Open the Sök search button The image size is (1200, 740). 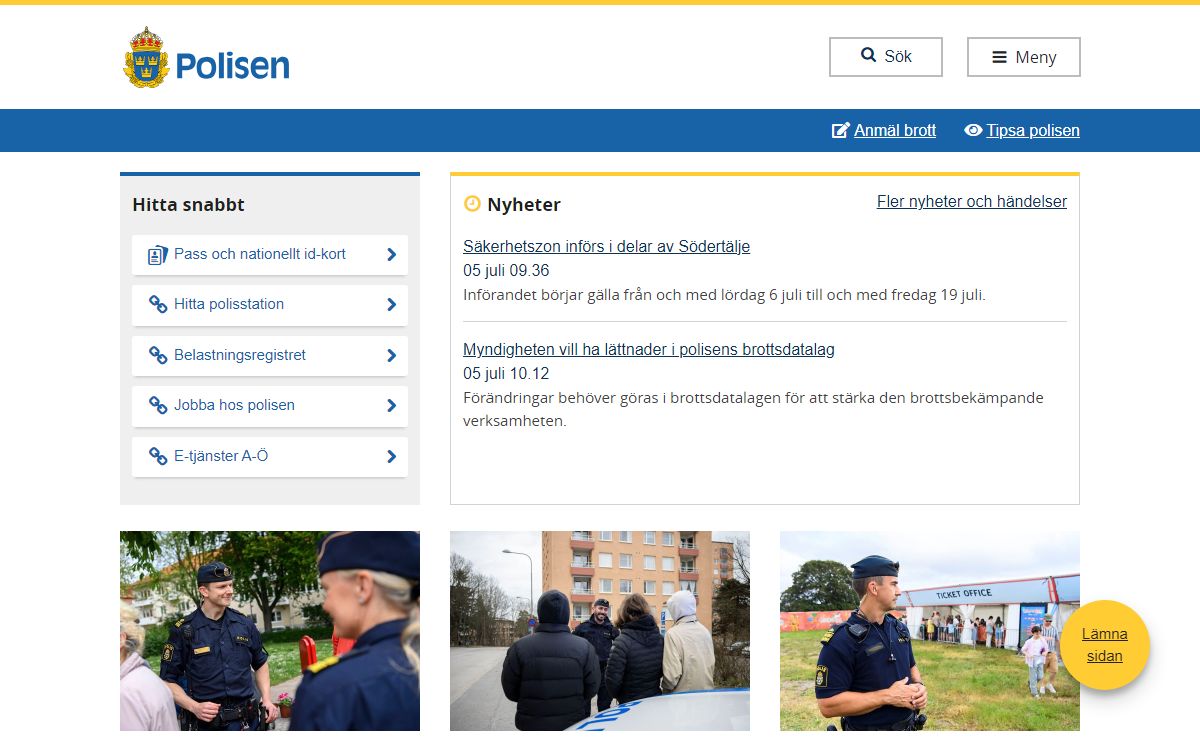click(885, 57)
